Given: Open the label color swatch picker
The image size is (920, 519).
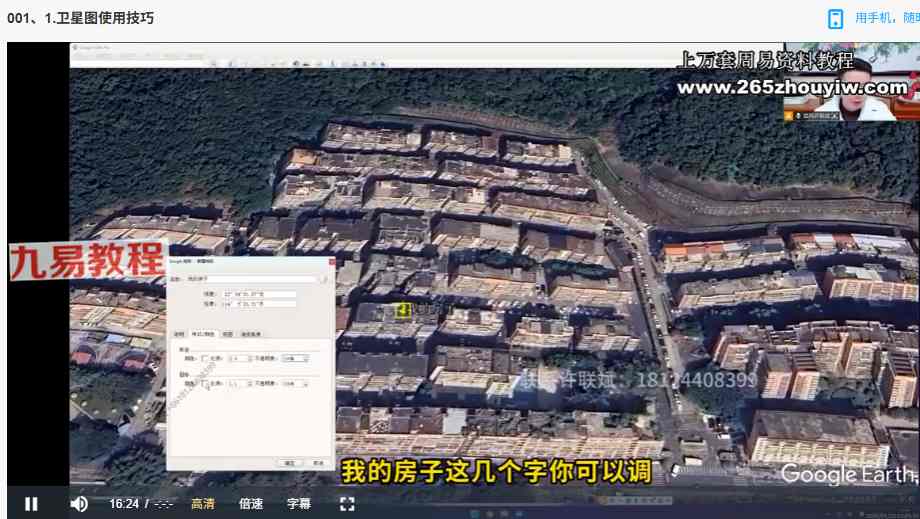Looking at the screenshot, I should tap(205, 357).
